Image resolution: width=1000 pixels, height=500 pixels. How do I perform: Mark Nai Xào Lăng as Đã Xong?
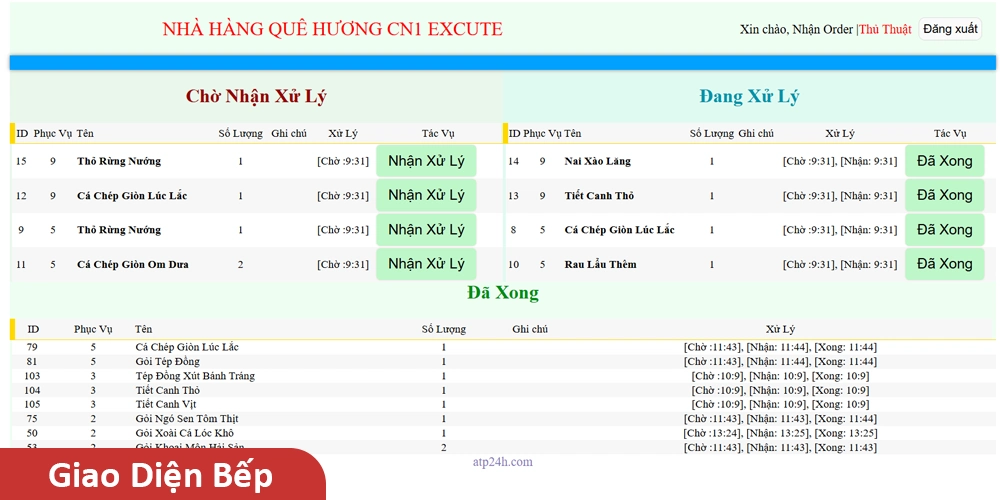tap(944, 161)
